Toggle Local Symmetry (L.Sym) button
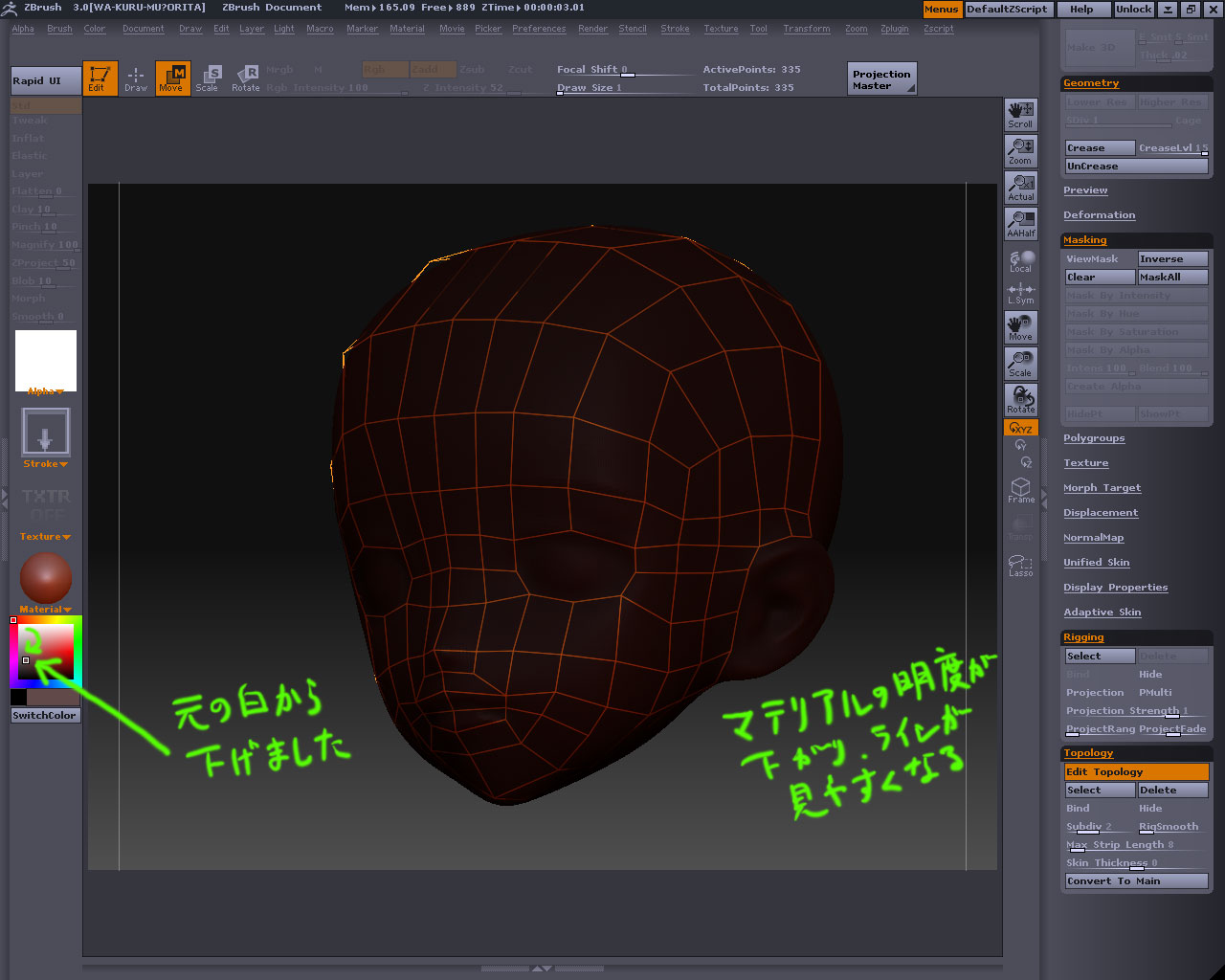This screenshot has height=980, width=1225. point(1021,293)
